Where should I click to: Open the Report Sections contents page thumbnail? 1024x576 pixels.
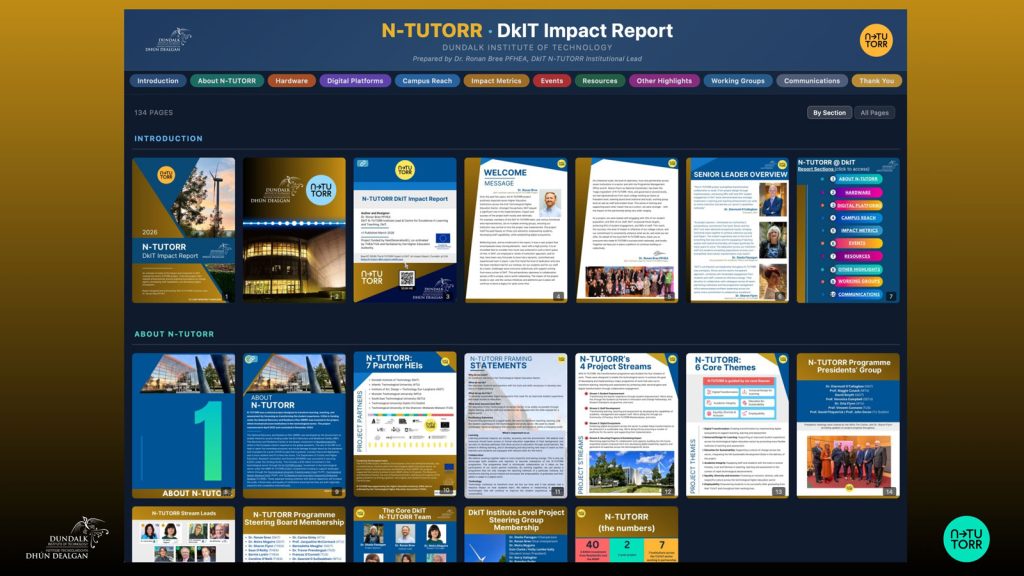(x=848, y=230)
